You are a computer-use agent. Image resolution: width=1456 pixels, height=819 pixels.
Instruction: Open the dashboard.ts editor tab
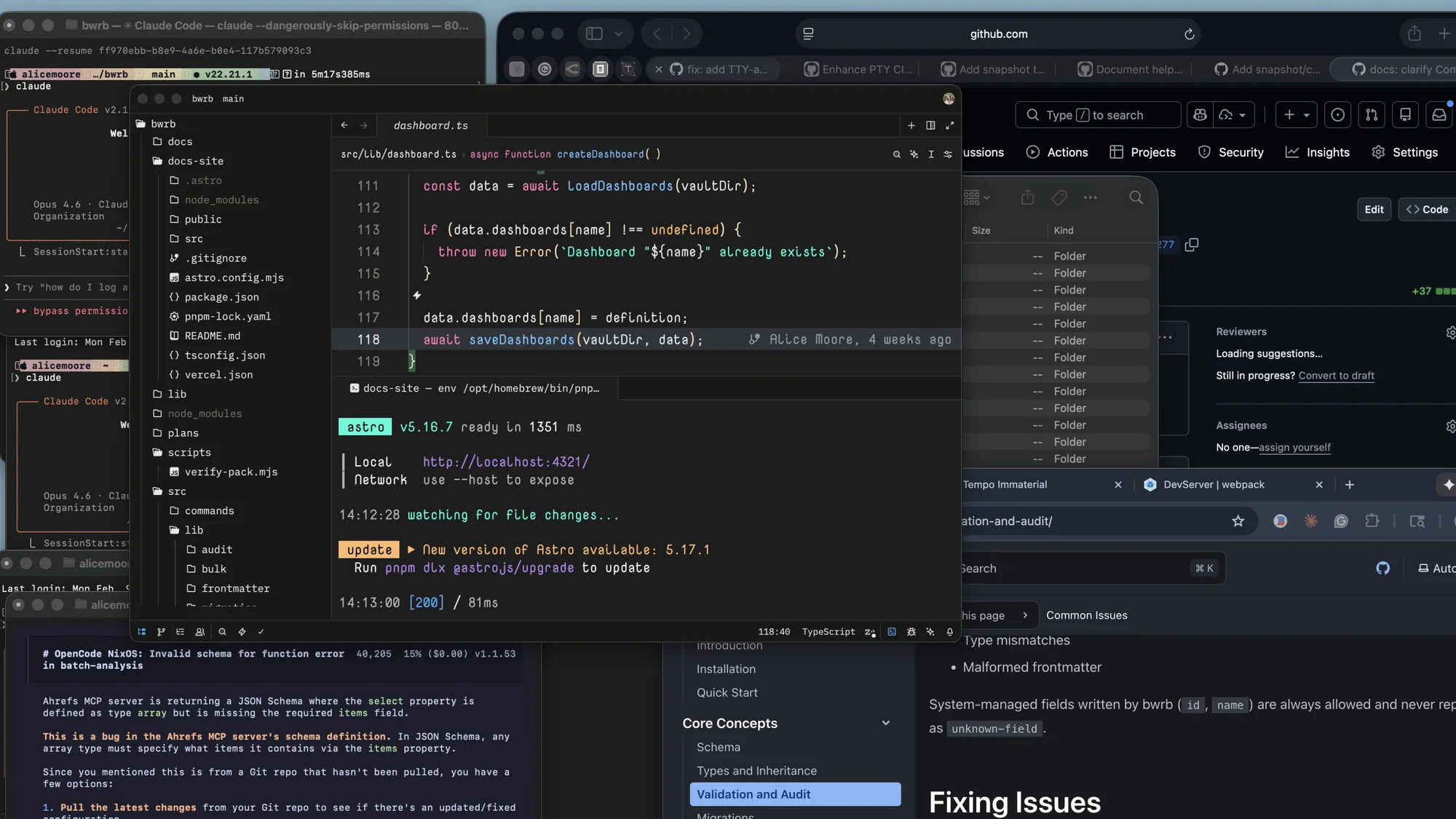(x=430, y=125)
